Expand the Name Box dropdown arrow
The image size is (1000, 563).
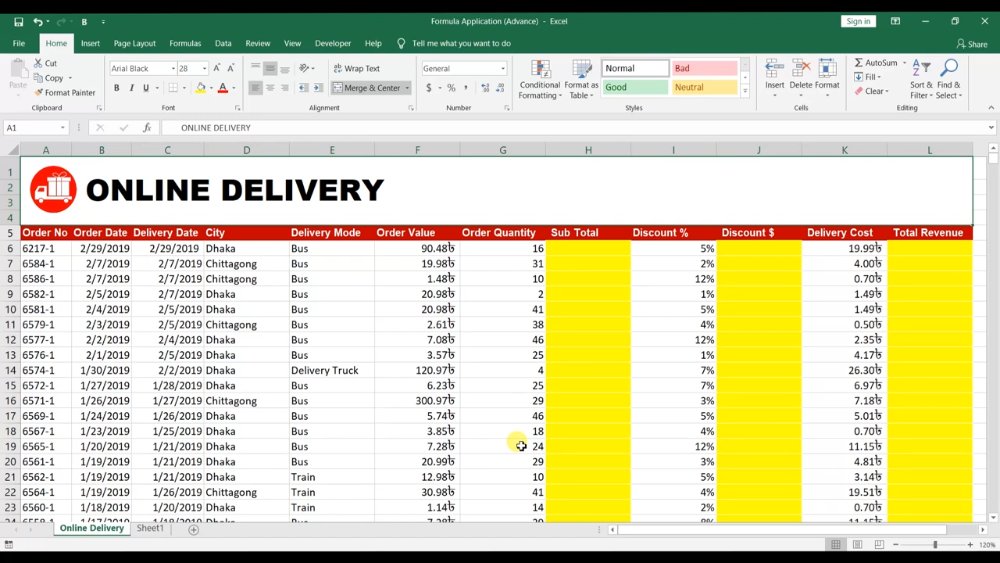pos(62,128)
